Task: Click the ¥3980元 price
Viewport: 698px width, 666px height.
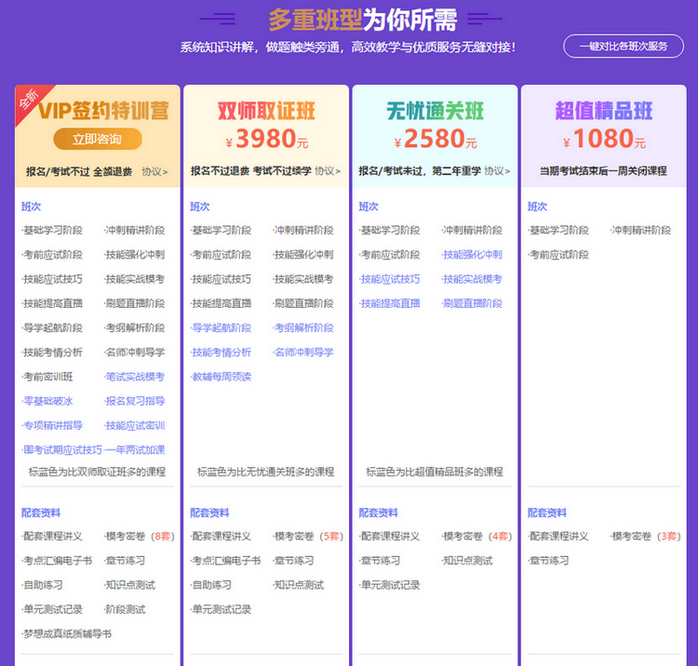Action: click(266, 139)
